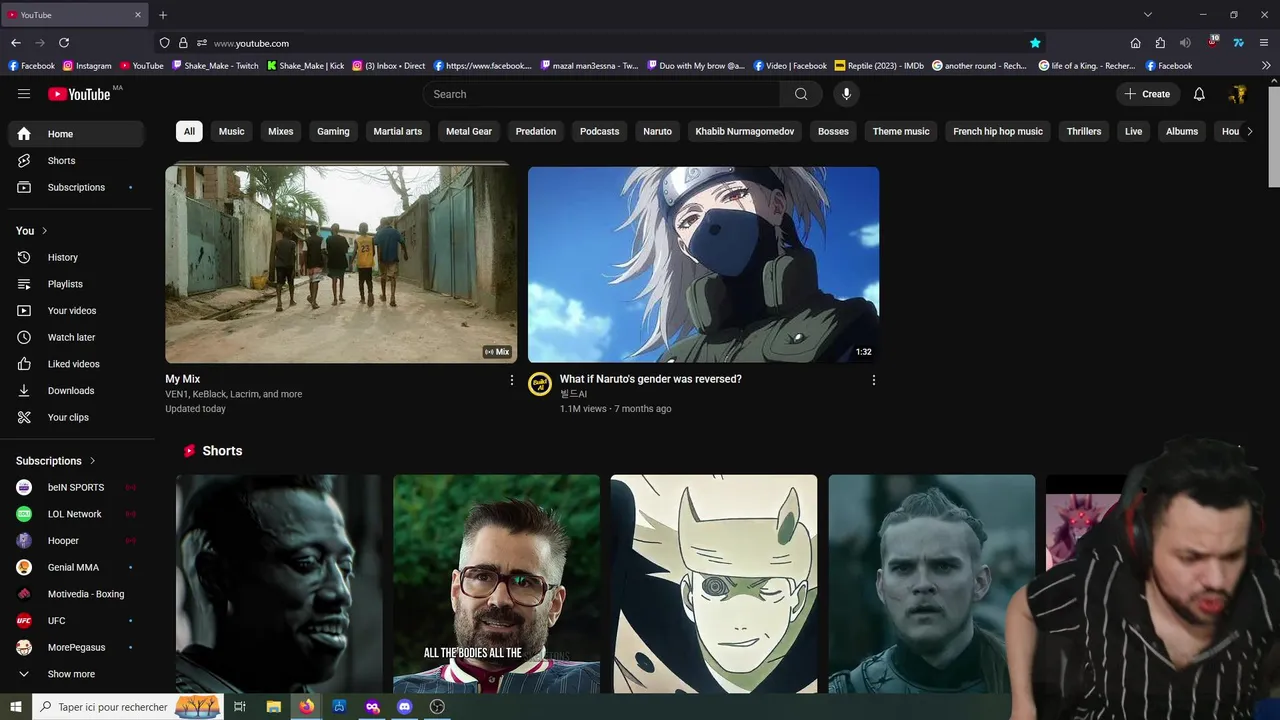Open the short captioned ALL THE BODIES
The image size is (1280, 720).
point(497,584)
